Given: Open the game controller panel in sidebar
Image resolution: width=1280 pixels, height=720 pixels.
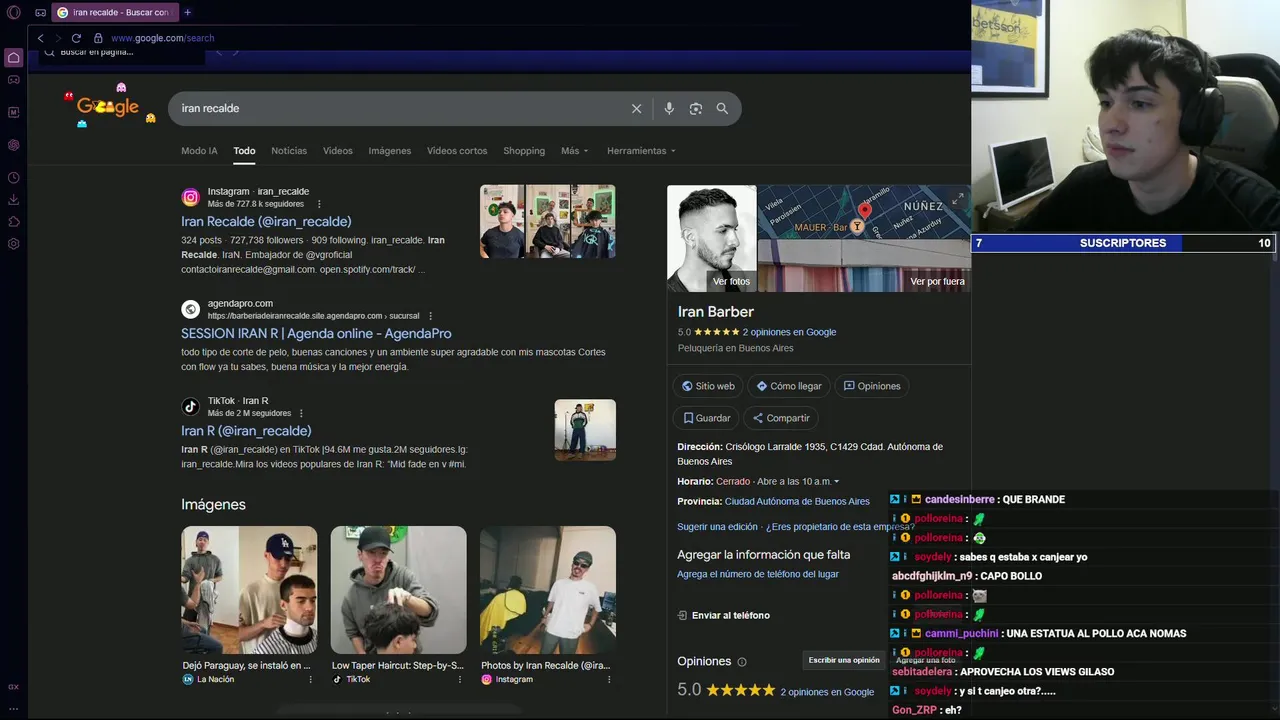Looking at the screenshot, I should point(14,80).
